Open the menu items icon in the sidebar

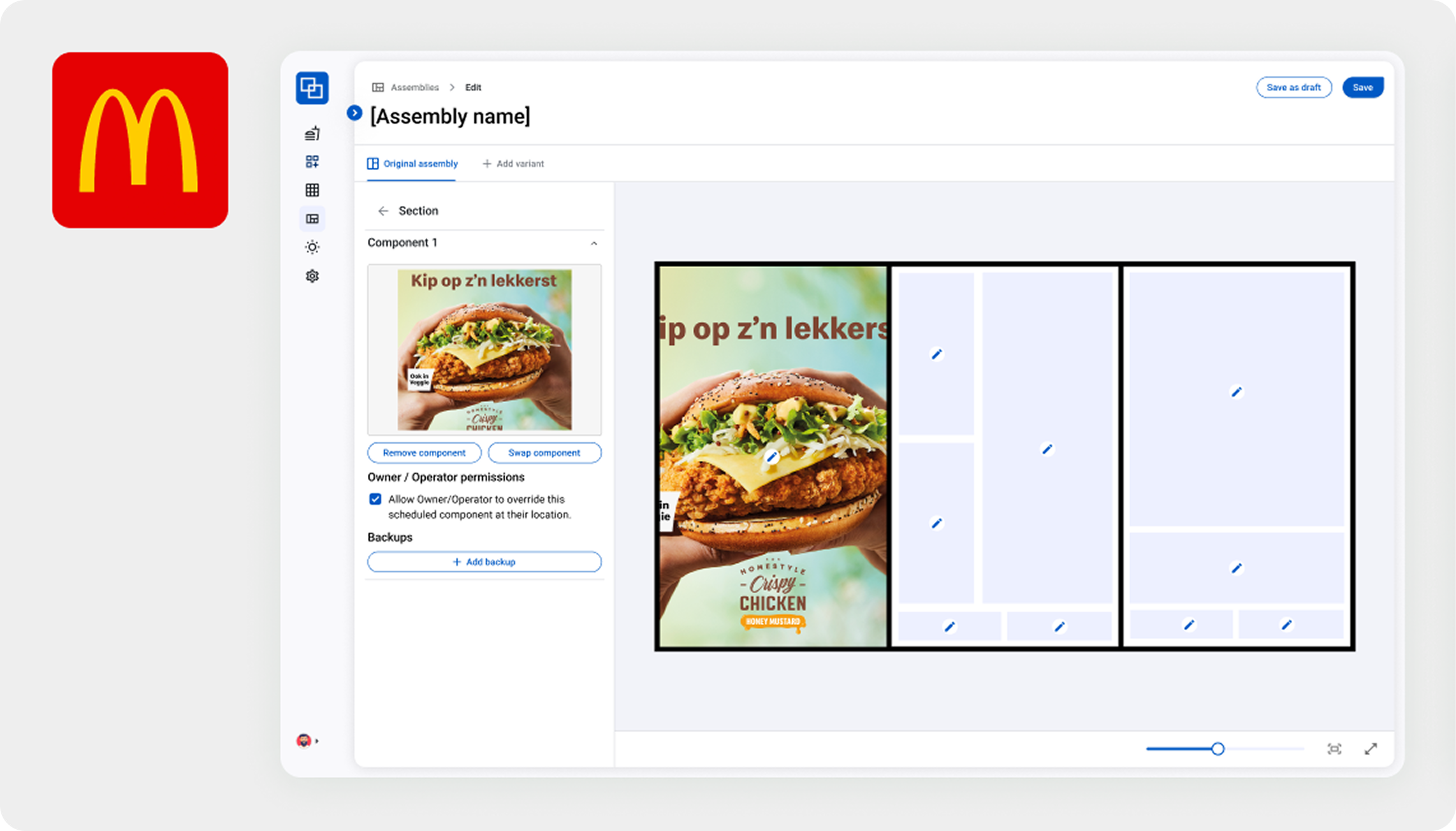click(x=312, y=134)
